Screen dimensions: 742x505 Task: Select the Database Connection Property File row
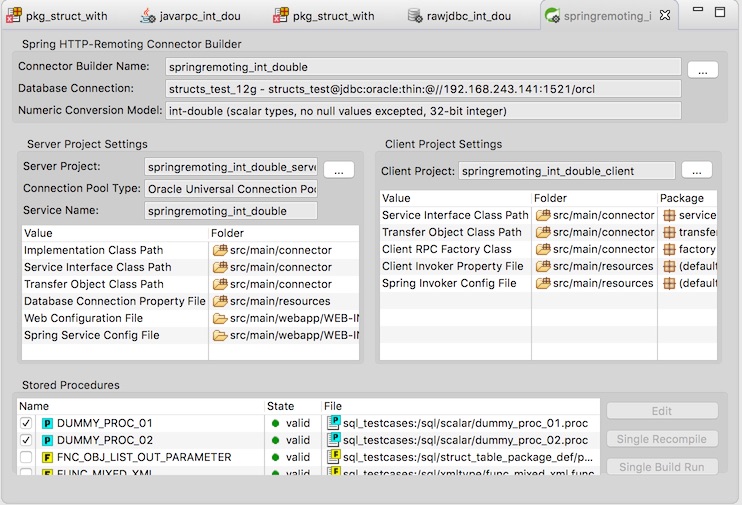pyautogui.click(x=191, y=301)
